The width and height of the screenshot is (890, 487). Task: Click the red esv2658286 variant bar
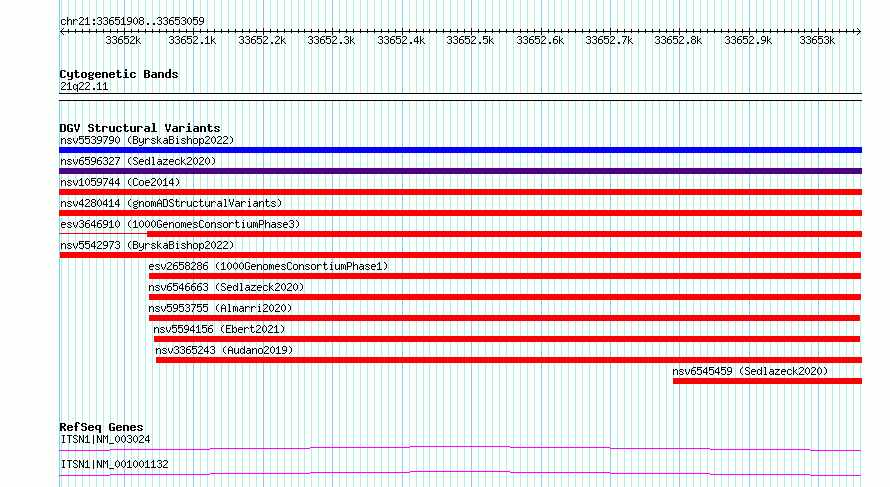pos(505,276)
